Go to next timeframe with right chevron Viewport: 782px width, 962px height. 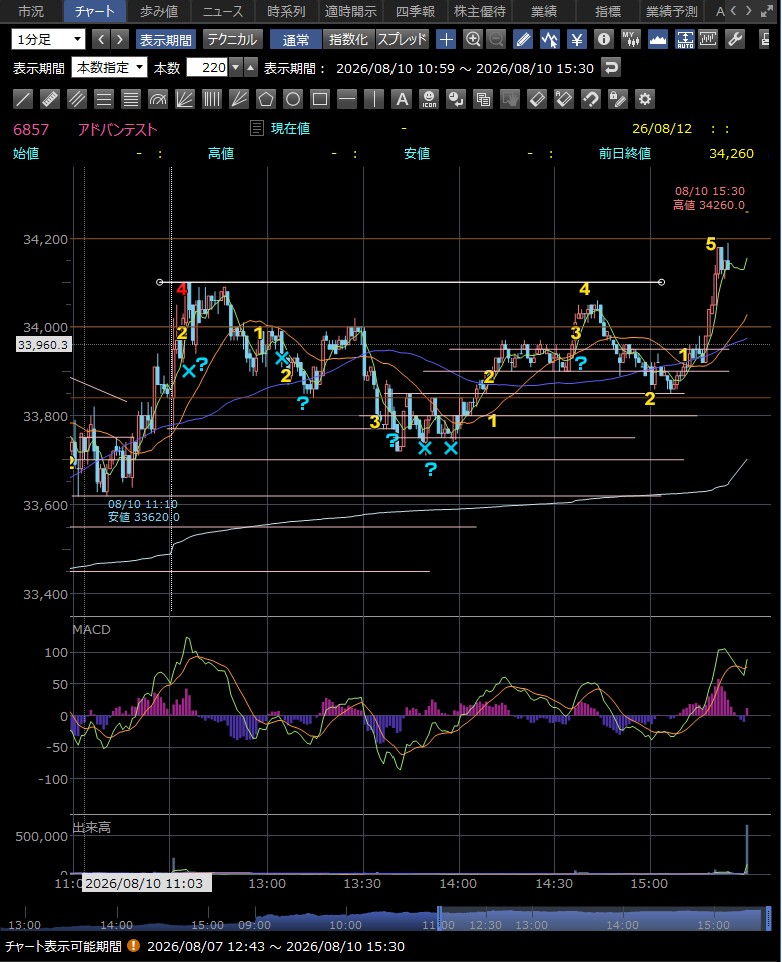120,40
